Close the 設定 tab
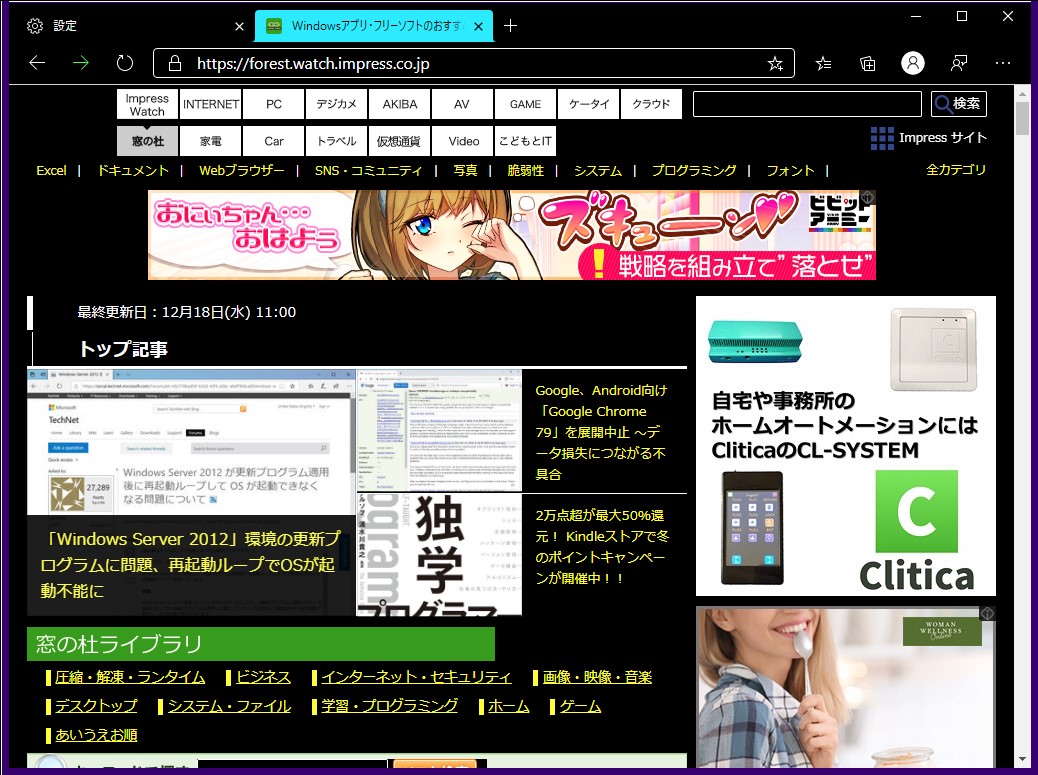Screen dimensions: 1038x775 pyautogui.click(x=240, y=26)
